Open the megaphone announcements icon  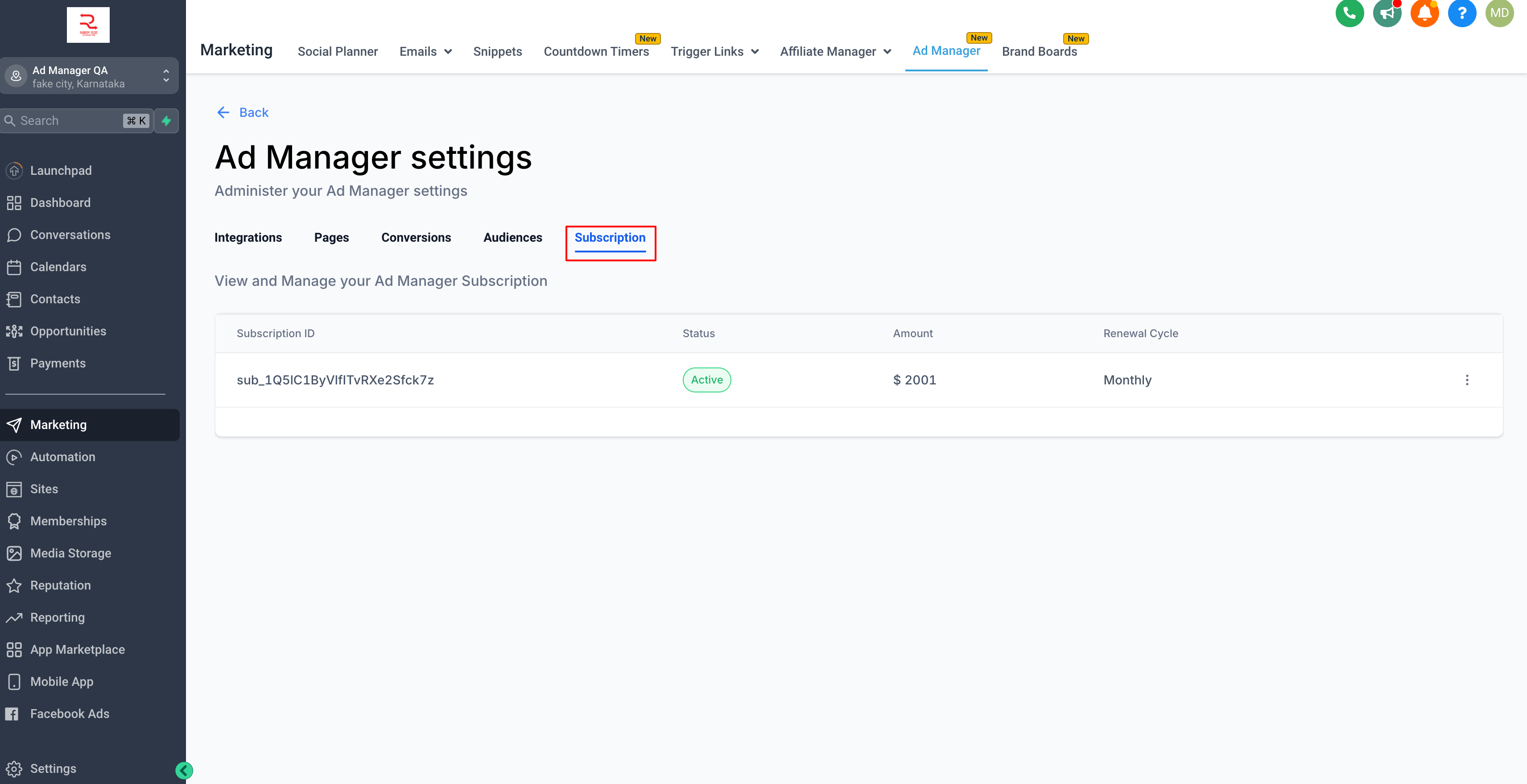point(1387,13)
